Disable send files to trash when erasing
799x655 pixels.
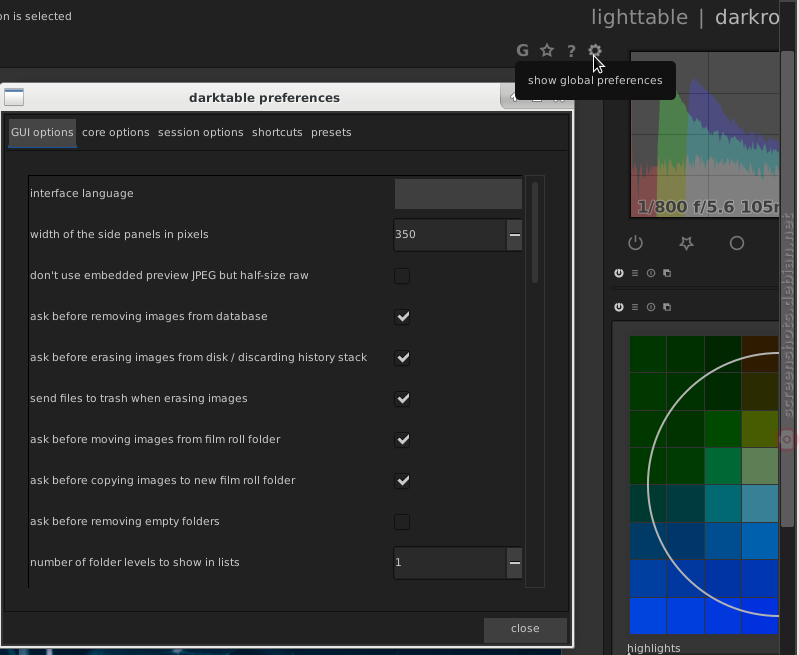coord(402,399)
